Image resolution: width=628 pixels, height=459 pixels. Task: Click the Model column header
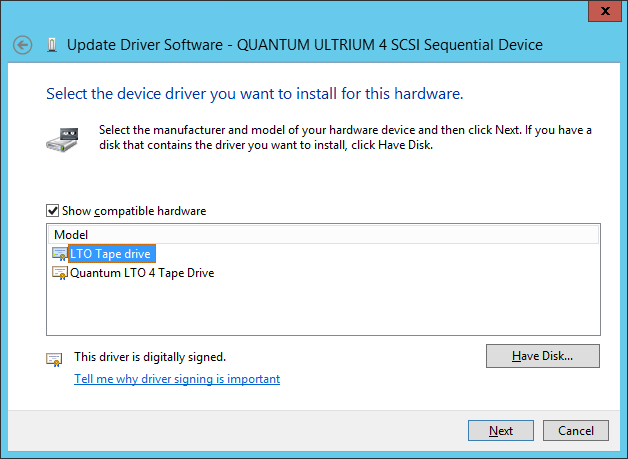point(323,235)
